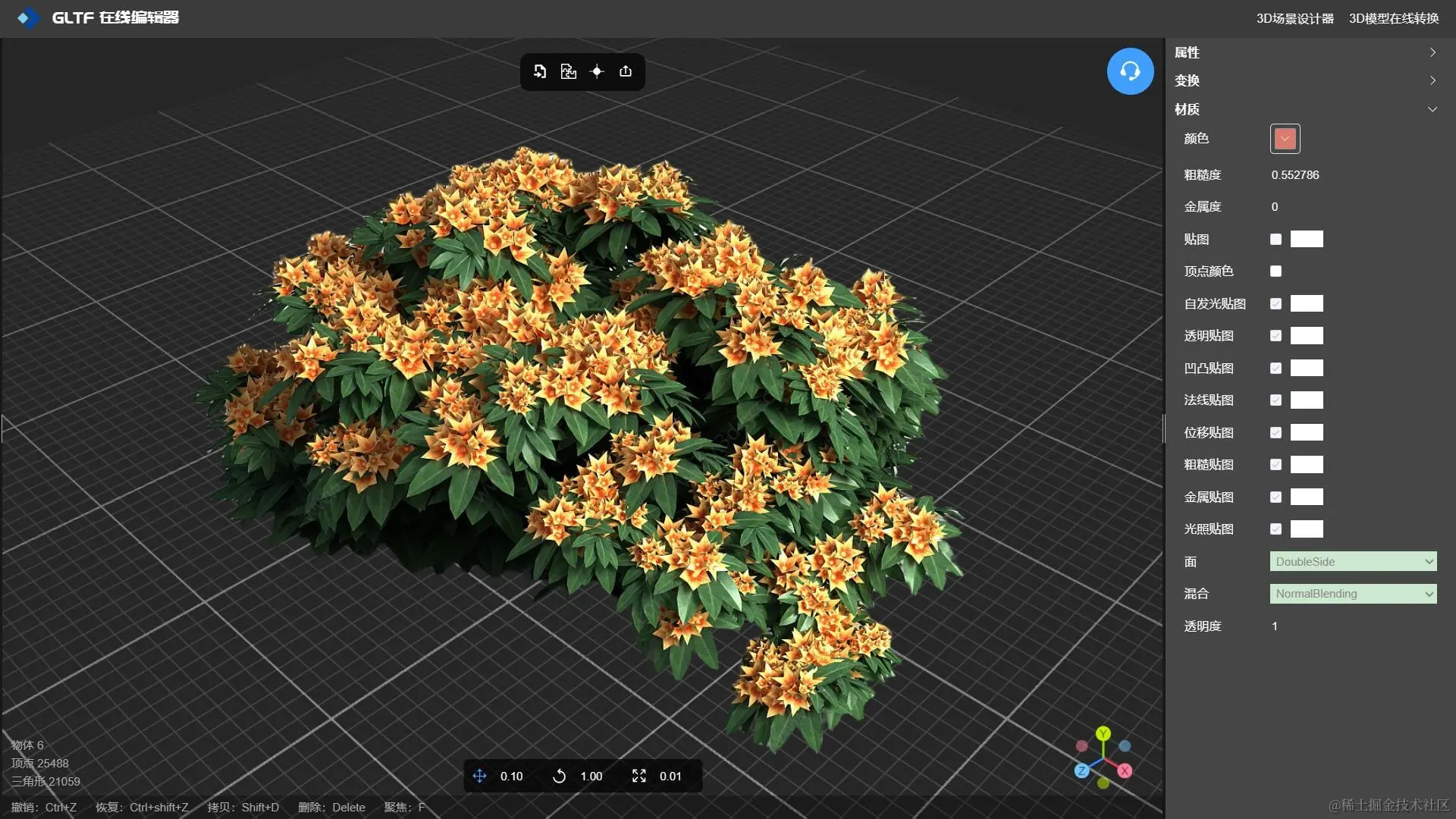Viewport: 1456px width, 819px height.
Task: Select the rotate snap icon
Action: [x=559, y=776]
